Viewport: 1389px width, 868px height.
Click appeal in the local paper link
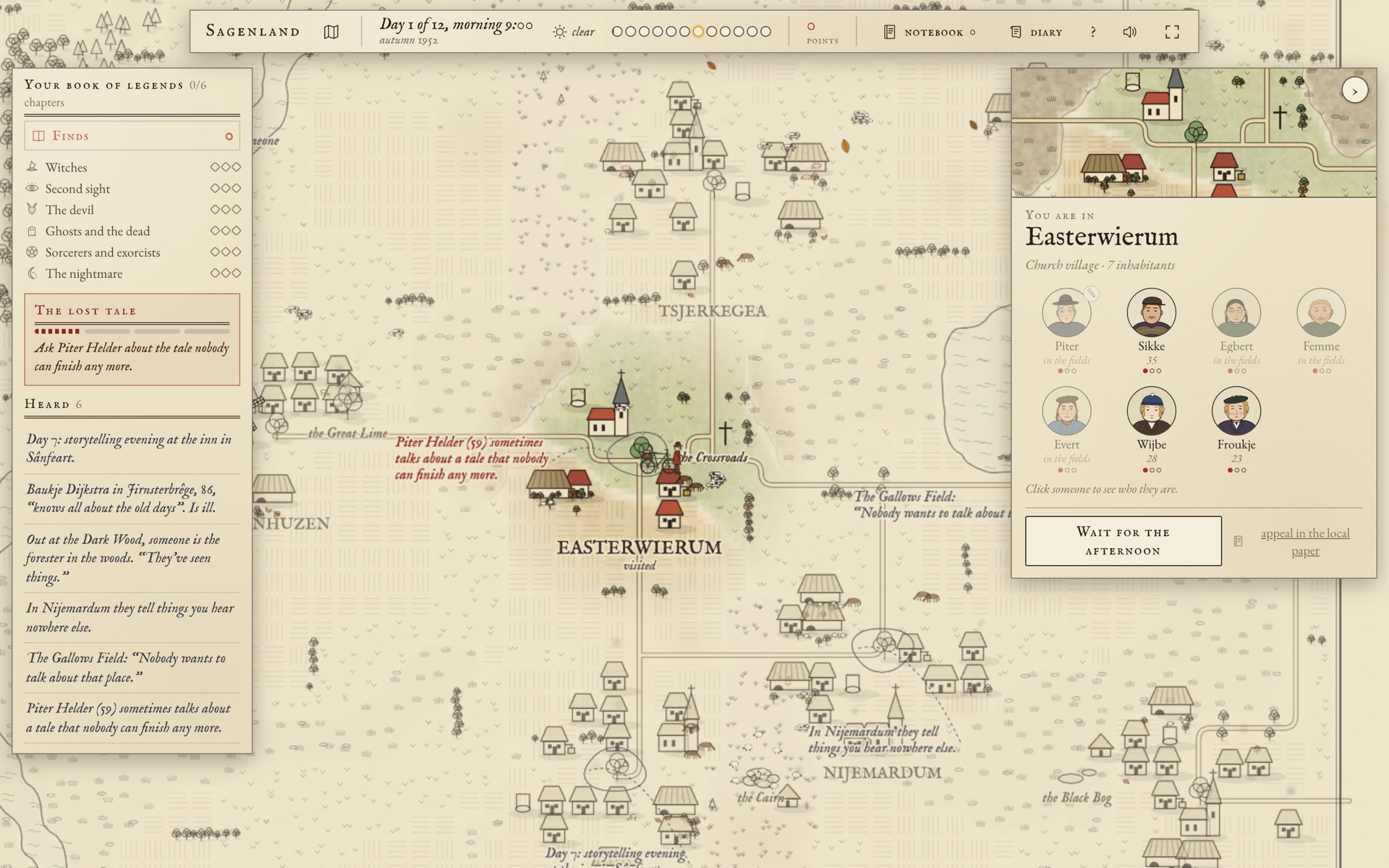1305,542
